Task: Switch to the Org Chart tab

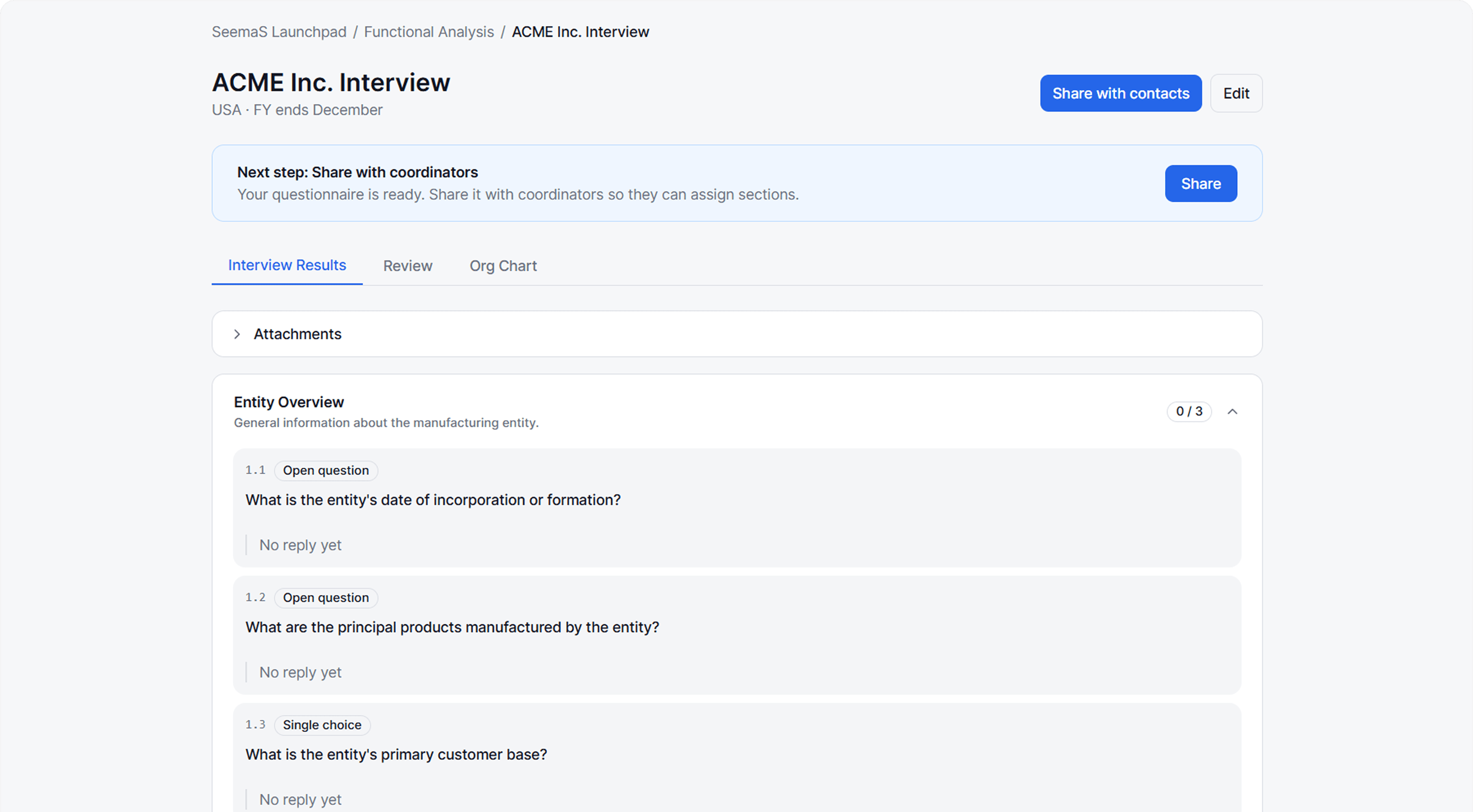Action: tap(503, 266)
